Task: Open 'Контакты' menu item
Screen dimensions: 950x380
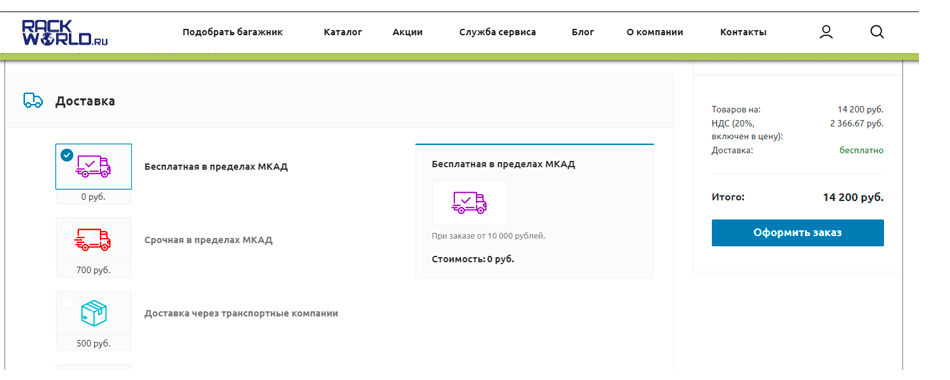Action: (743, 32)
